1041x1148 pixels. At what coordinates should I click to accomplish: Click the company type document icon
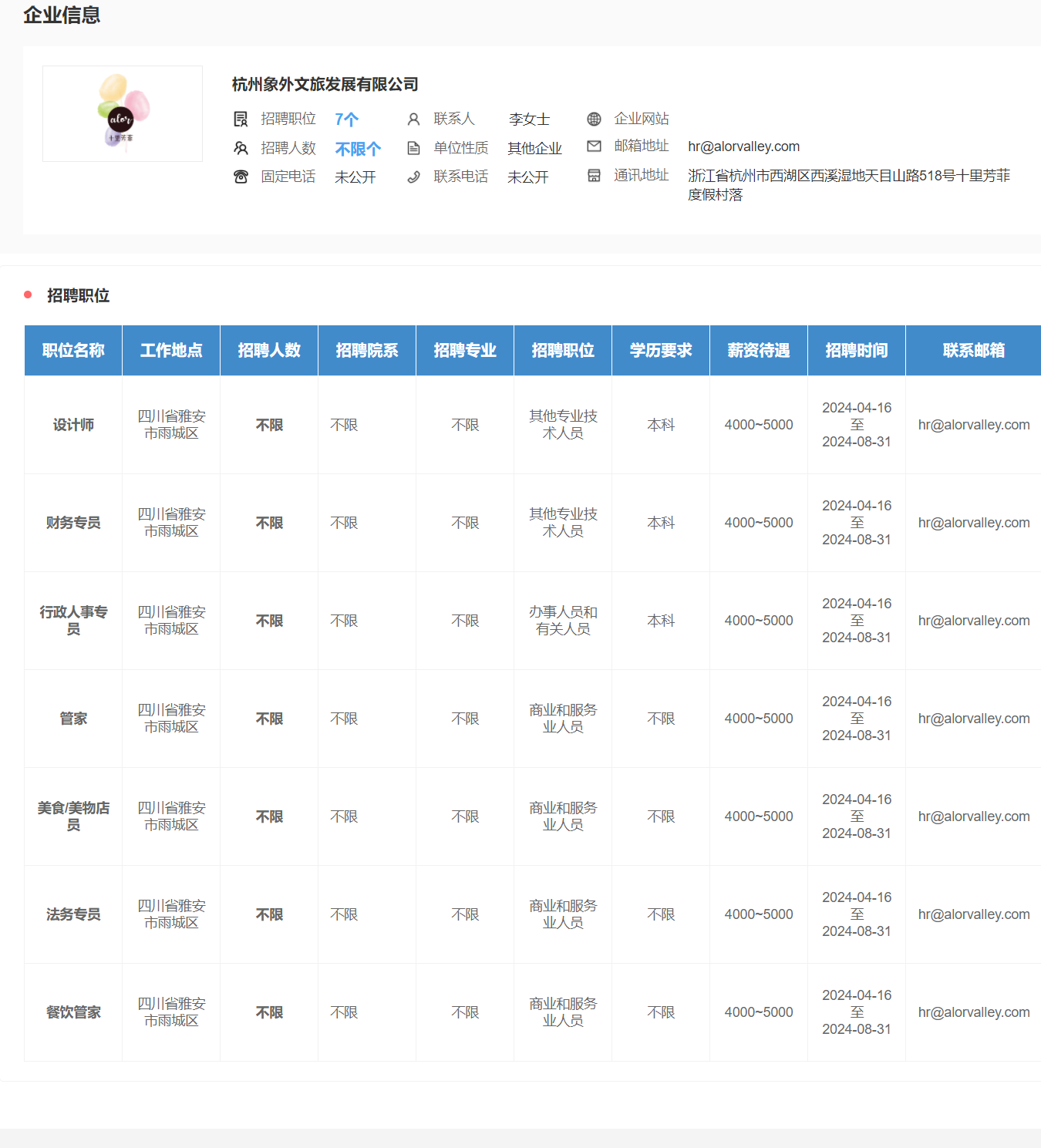[x=413, y=148]
